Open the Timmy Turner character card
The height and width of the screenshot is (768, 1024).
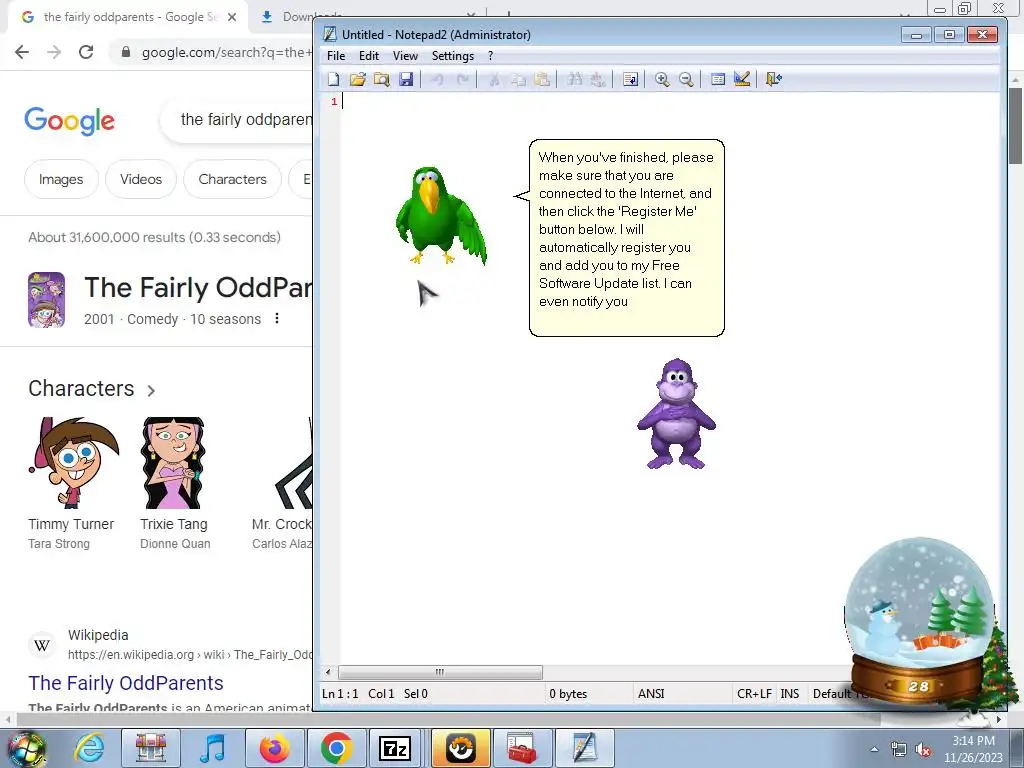coord(73,483)
